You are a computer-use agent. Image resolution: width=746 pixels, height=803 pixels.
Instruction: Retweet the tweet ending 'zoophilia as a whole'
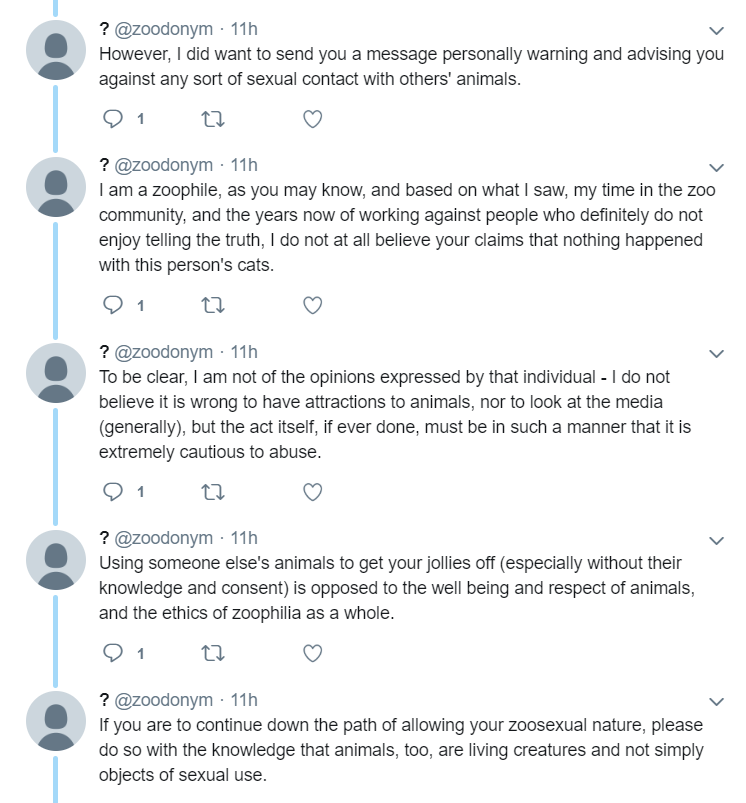coord(212,653)
